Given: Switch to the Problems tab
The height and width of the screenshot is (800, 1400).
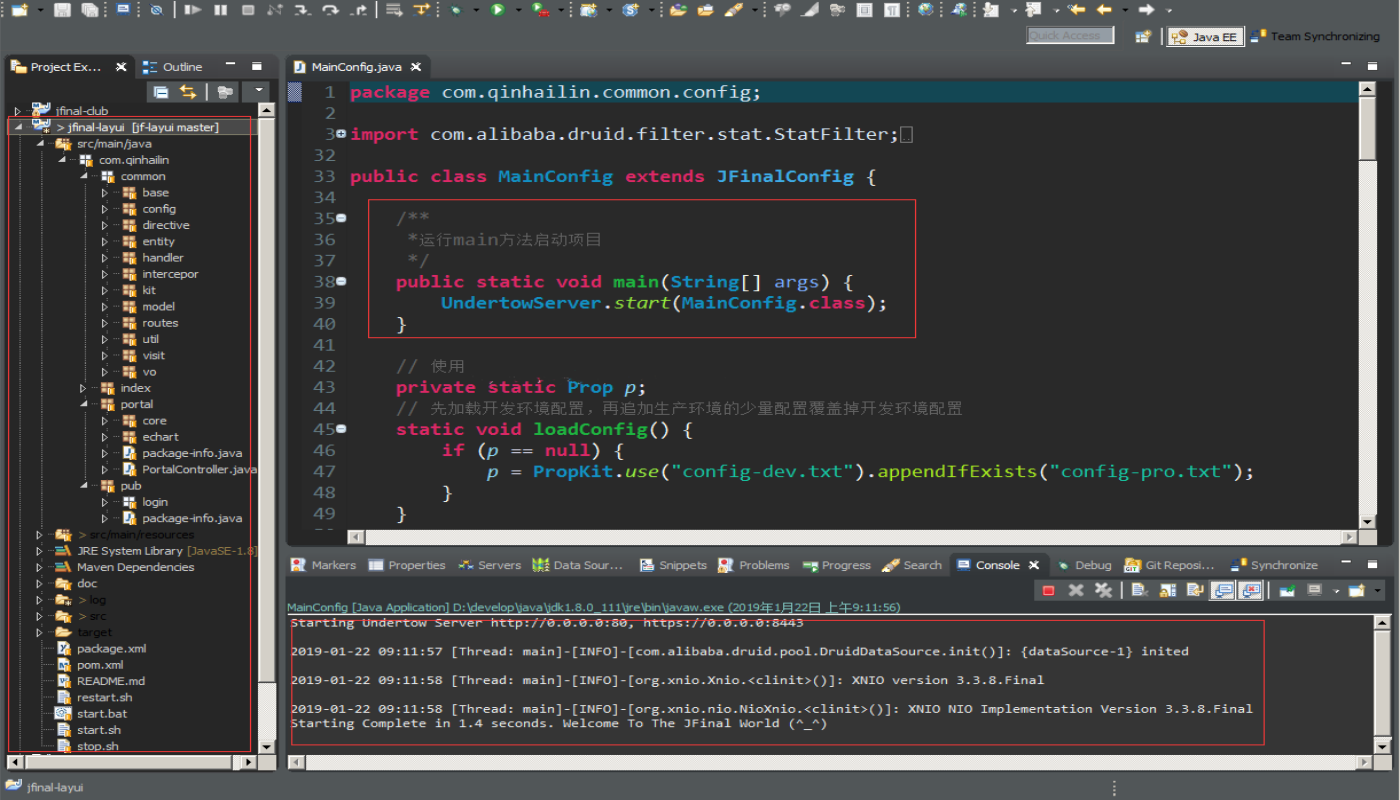Looking at the screenshot, I should [754, 565].
